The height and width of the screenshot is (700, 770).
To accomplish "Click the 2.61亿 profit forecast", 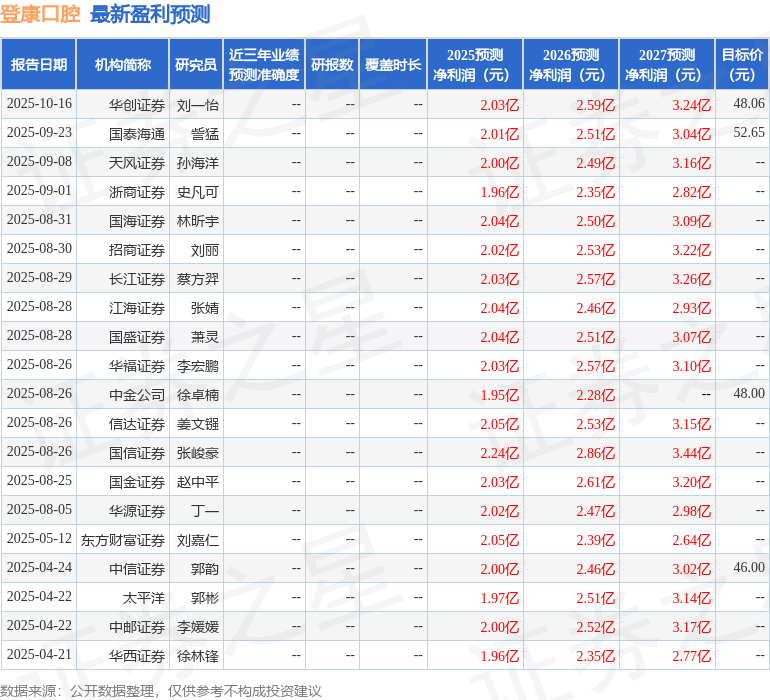I will 596,482.
